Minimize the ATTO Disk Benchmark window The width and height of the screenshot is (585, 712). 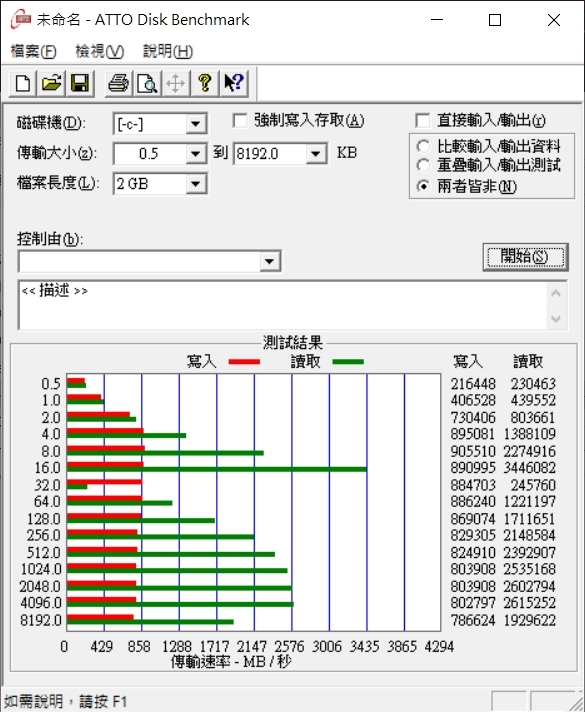(437, 20)
